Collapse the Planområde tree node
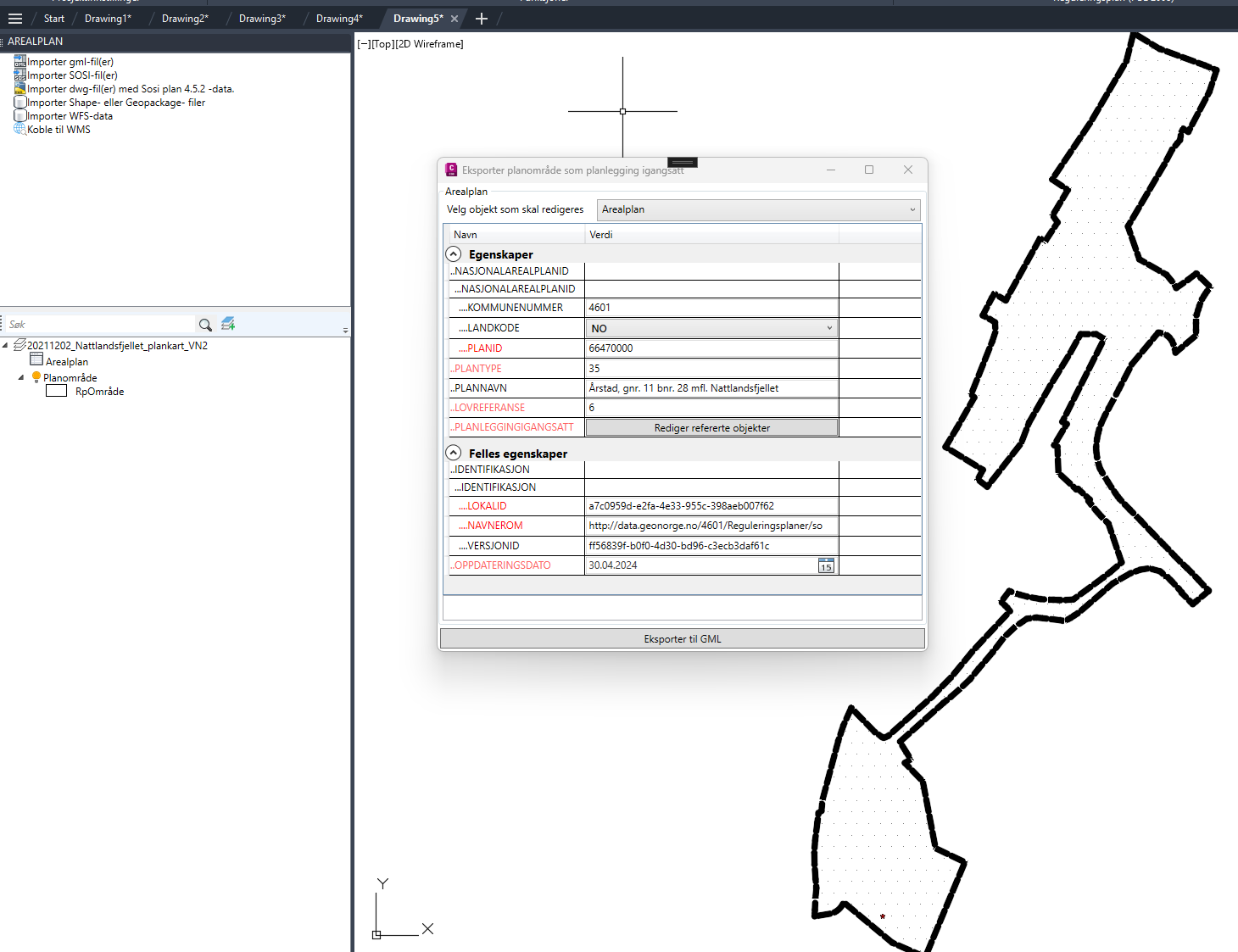The height and width of the screenshot is (952, 1238). (x=21, y=377)
